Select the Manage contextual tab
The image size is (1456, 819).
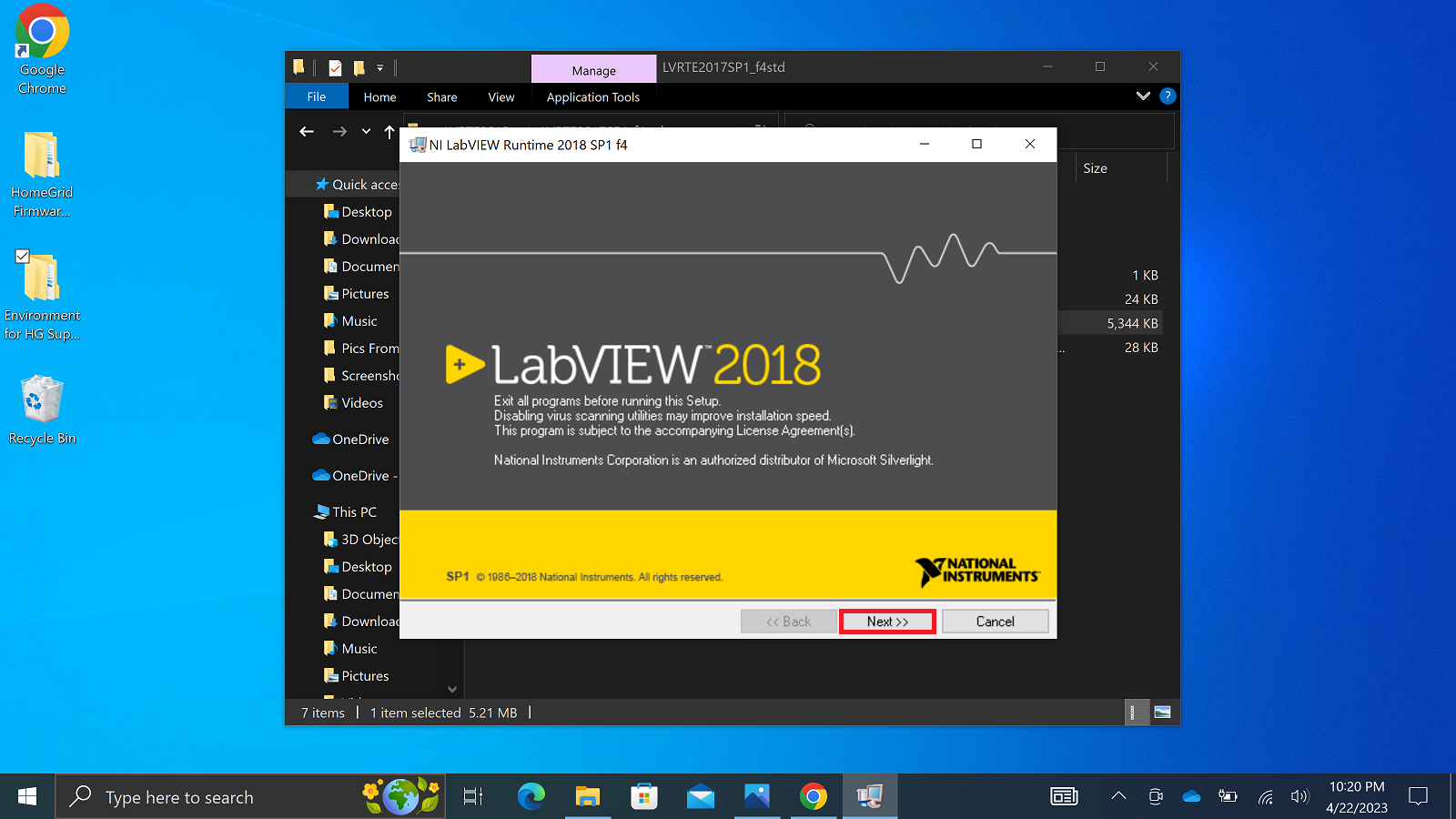coord(594,70)
